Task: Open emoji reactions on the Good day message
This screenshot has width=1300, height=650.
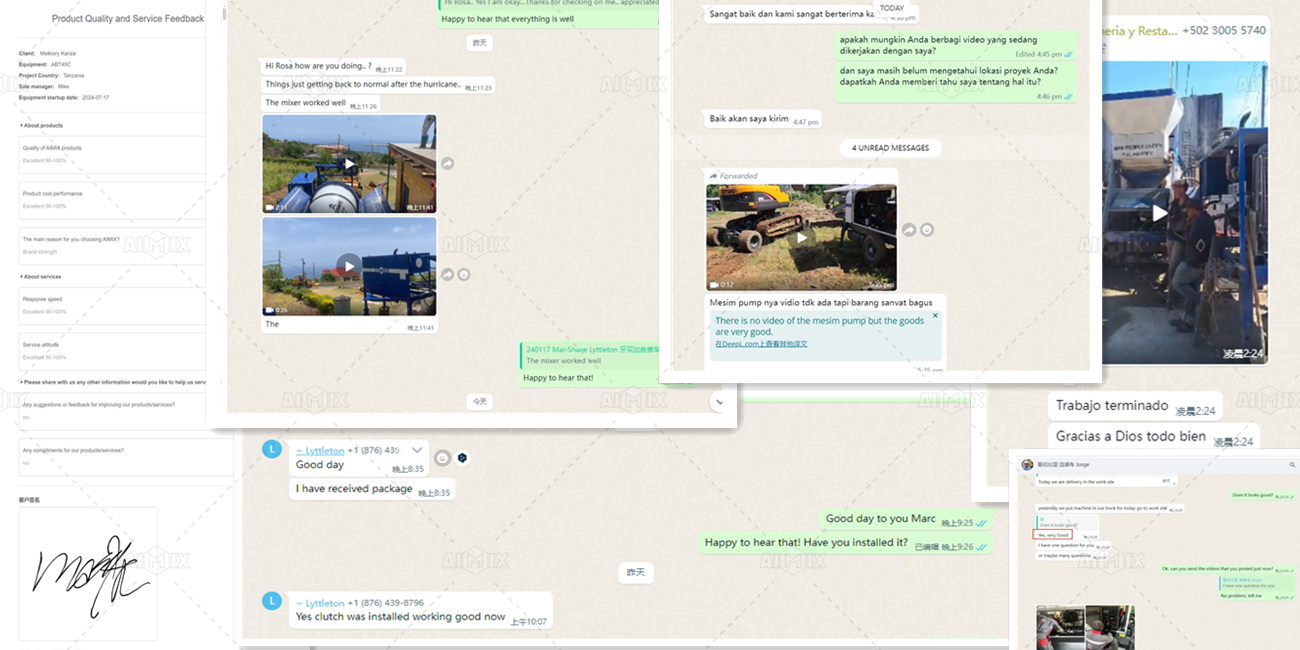Action: click(443, 458)
